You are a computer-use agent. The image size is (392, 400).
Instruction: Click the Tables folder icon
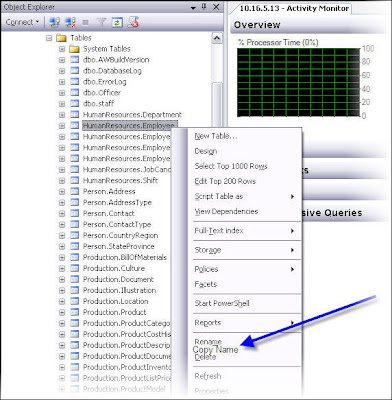coord(61,38)
